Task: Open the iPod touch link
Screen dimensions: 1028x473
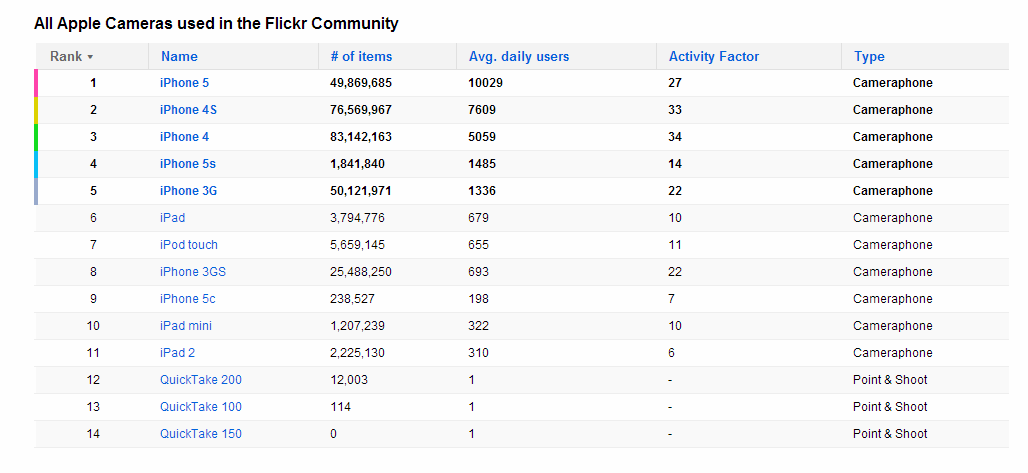Action: 189,245
